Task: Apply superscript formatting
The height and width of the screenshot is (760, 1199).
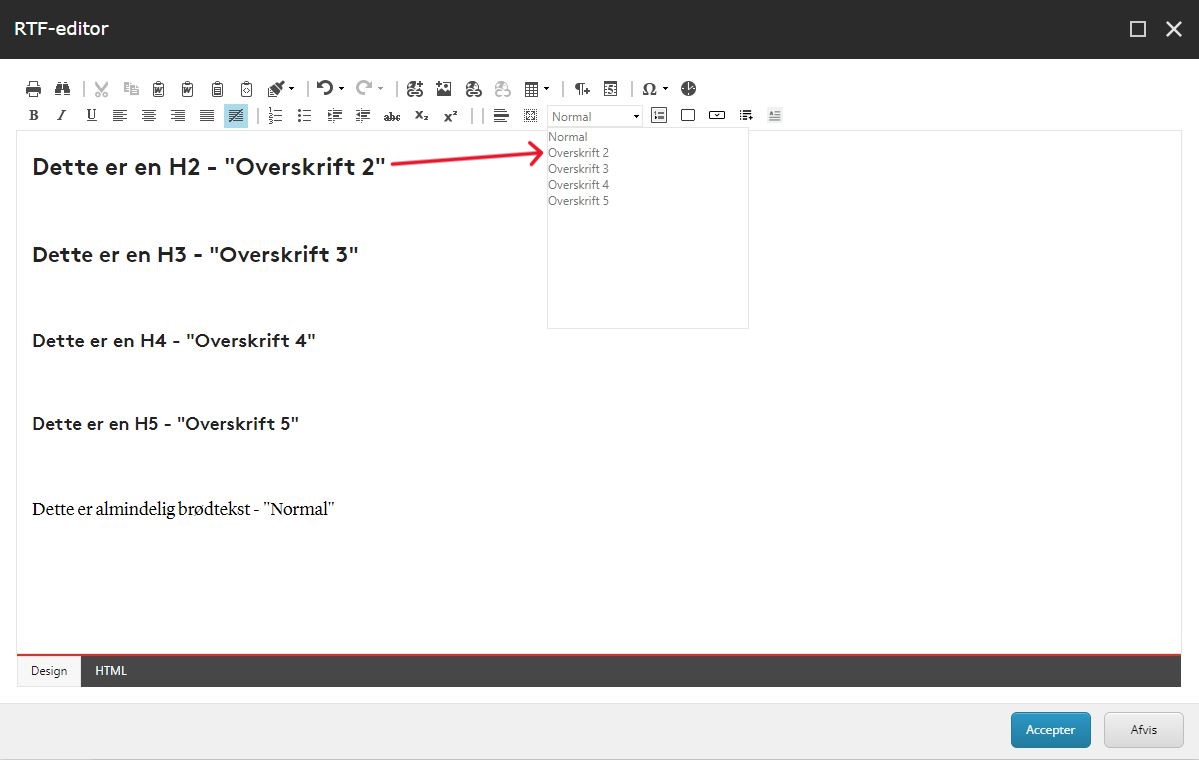Action: 450,115
